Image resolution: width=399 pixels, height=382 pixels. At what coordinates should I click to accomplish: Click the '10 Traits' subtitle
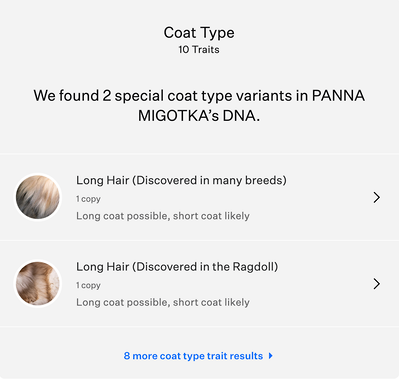point(199,50)
